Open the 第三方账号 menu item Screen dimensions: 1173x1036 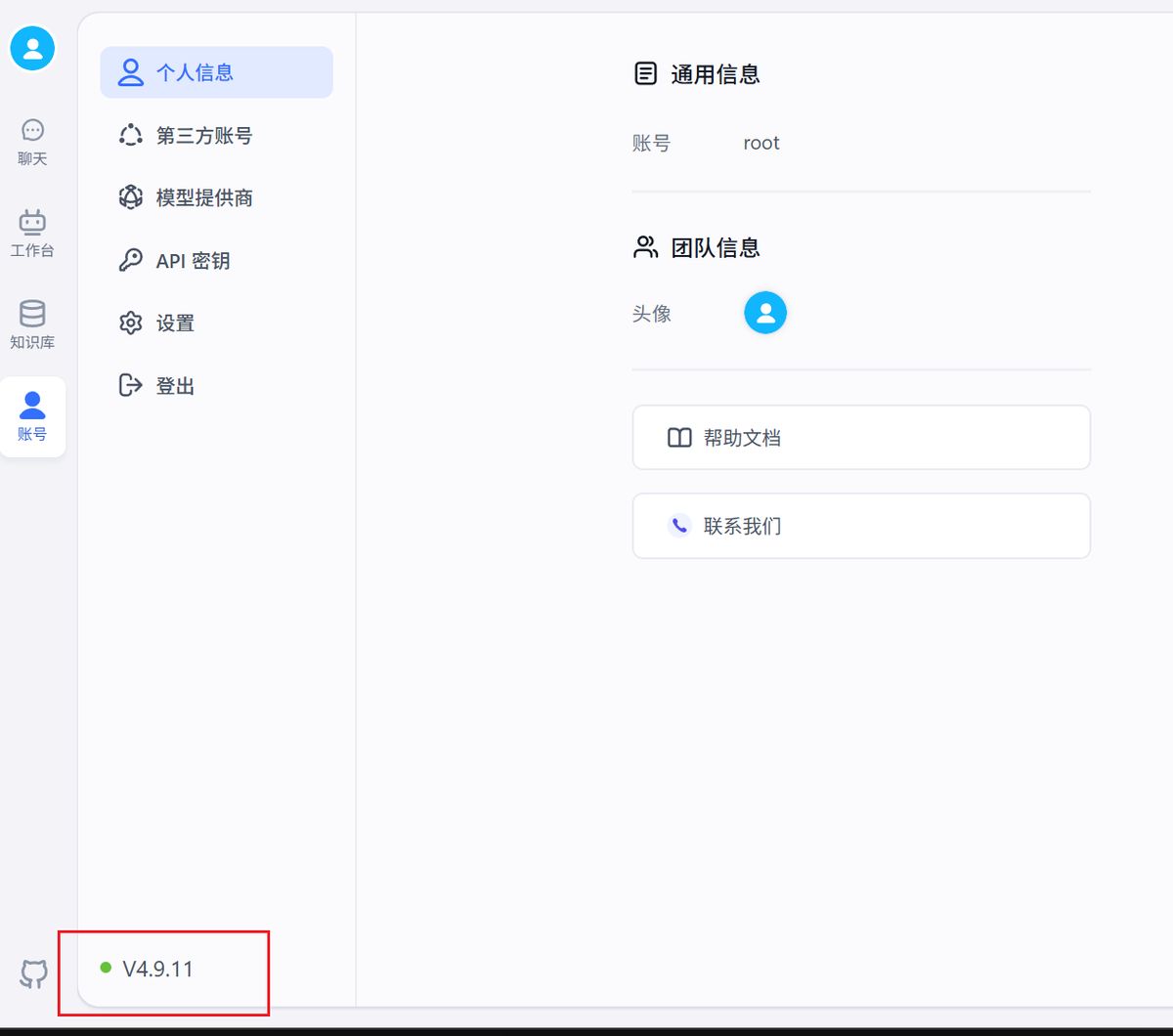pos(203,136)
